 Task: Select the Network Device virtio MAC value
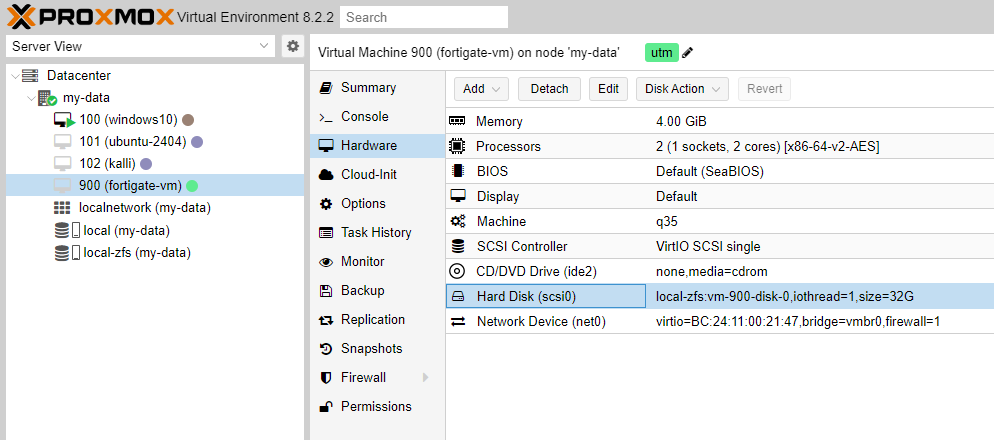pyautogui.click(x=797, y=322)
